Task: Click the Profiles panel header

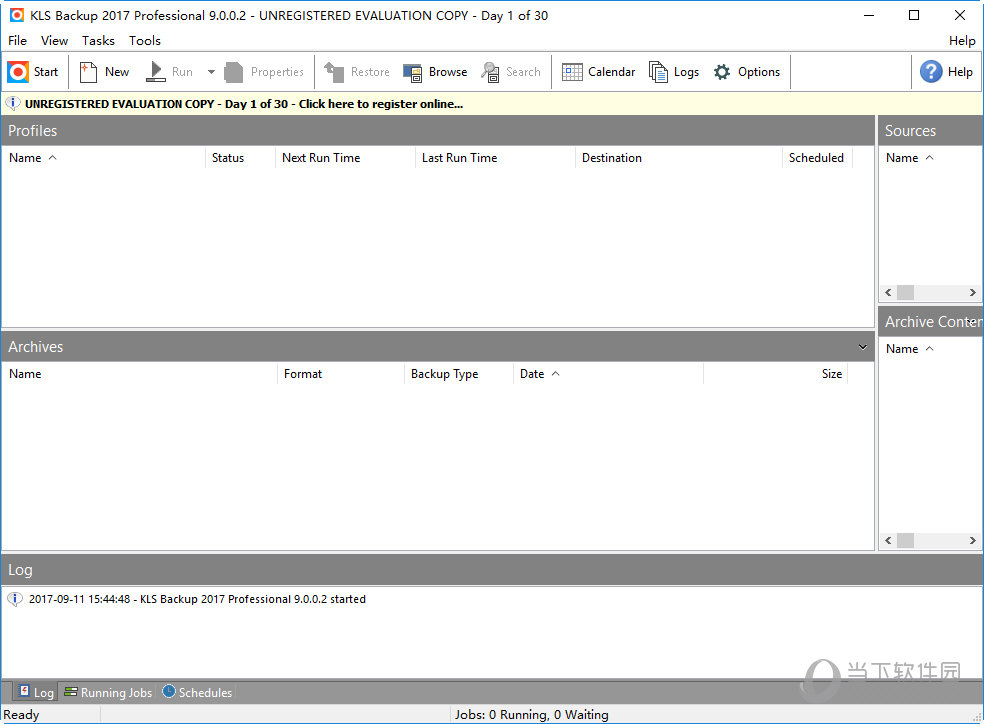Action: coord(438,130)
